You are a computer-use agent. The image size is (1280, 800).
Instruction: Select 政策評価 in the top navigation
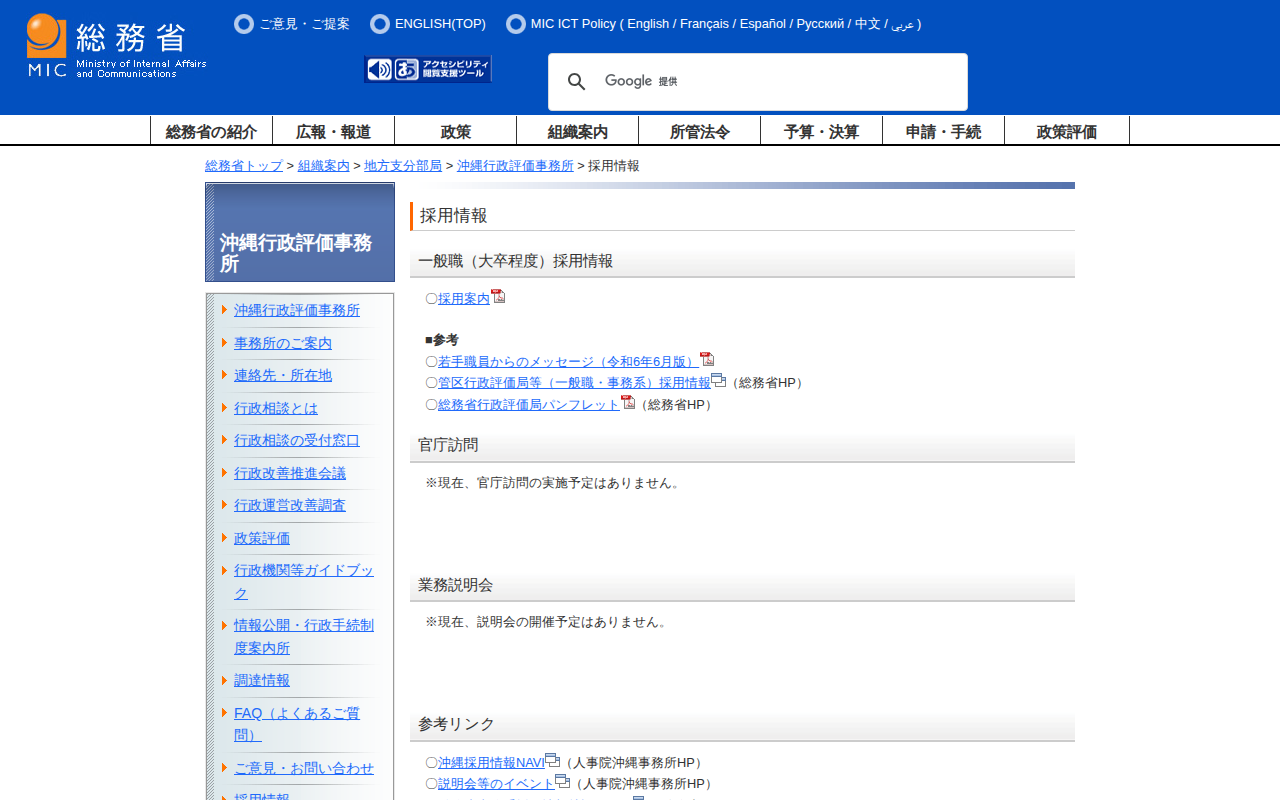(1066, 131)
